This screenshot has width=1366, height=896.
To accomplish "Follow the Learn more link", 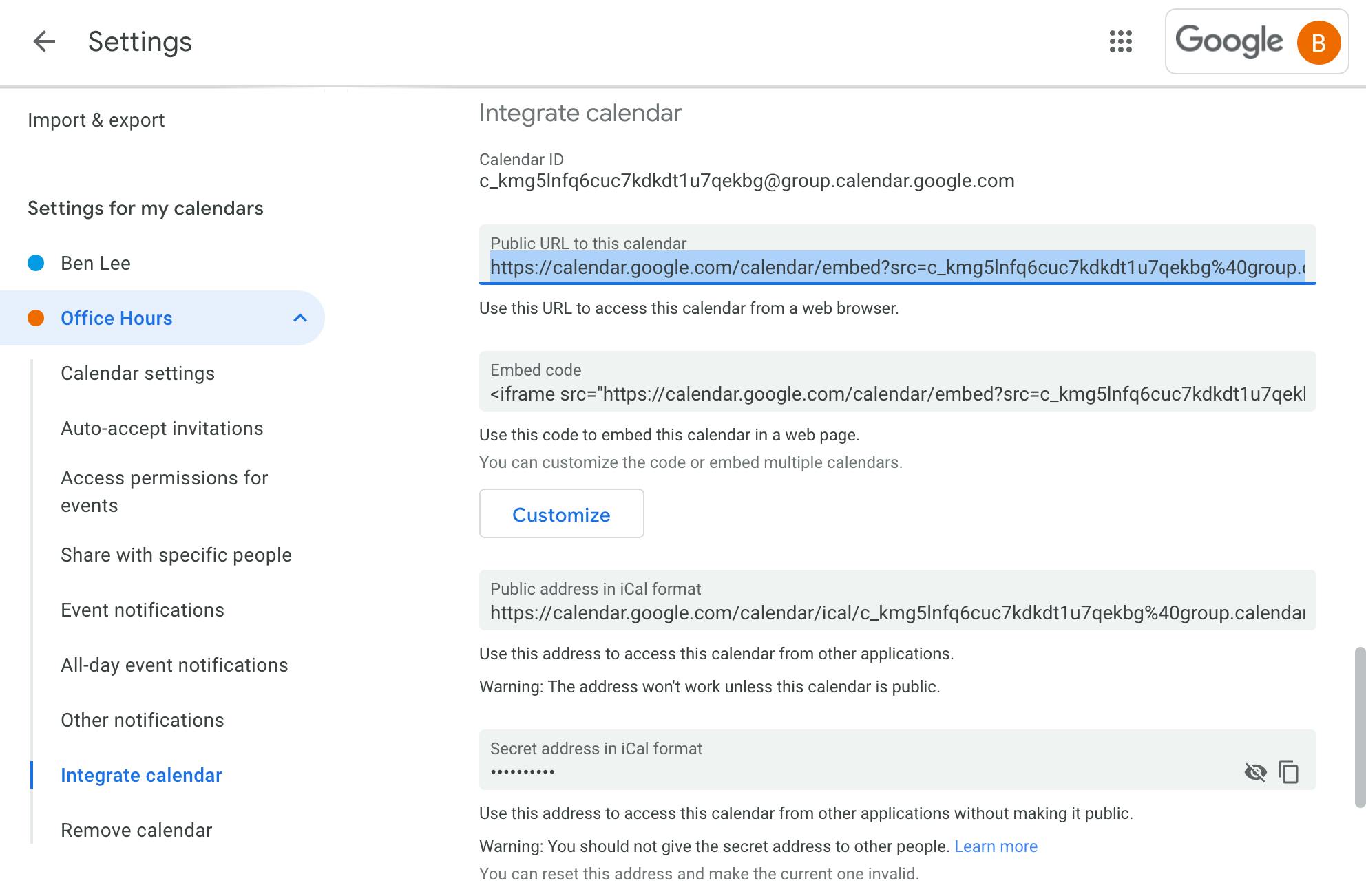I will pyautogui.click(x=996, y=846).
